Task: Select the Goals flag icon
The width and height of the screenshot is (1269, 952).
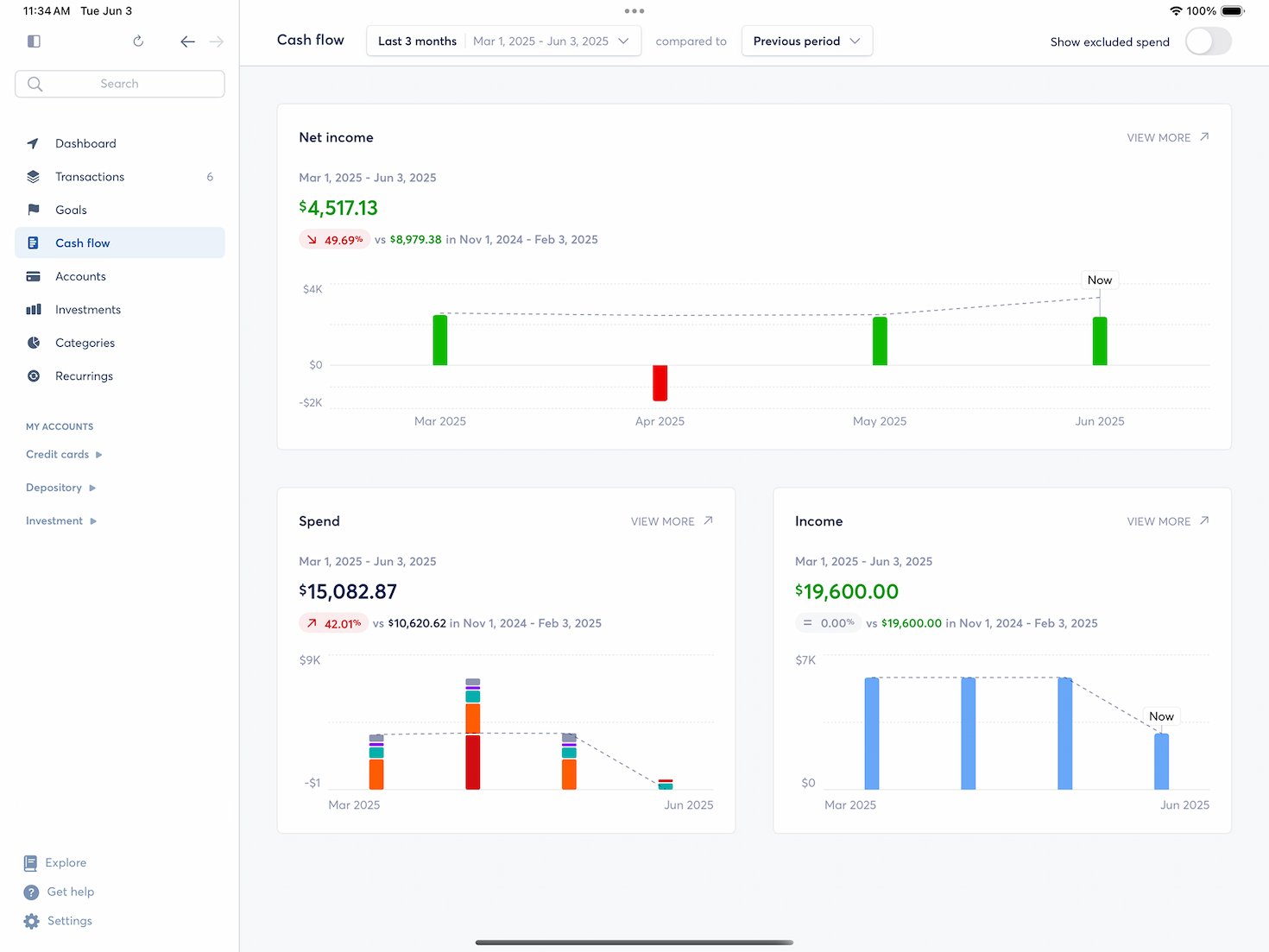Action: [x=33, y=209]
